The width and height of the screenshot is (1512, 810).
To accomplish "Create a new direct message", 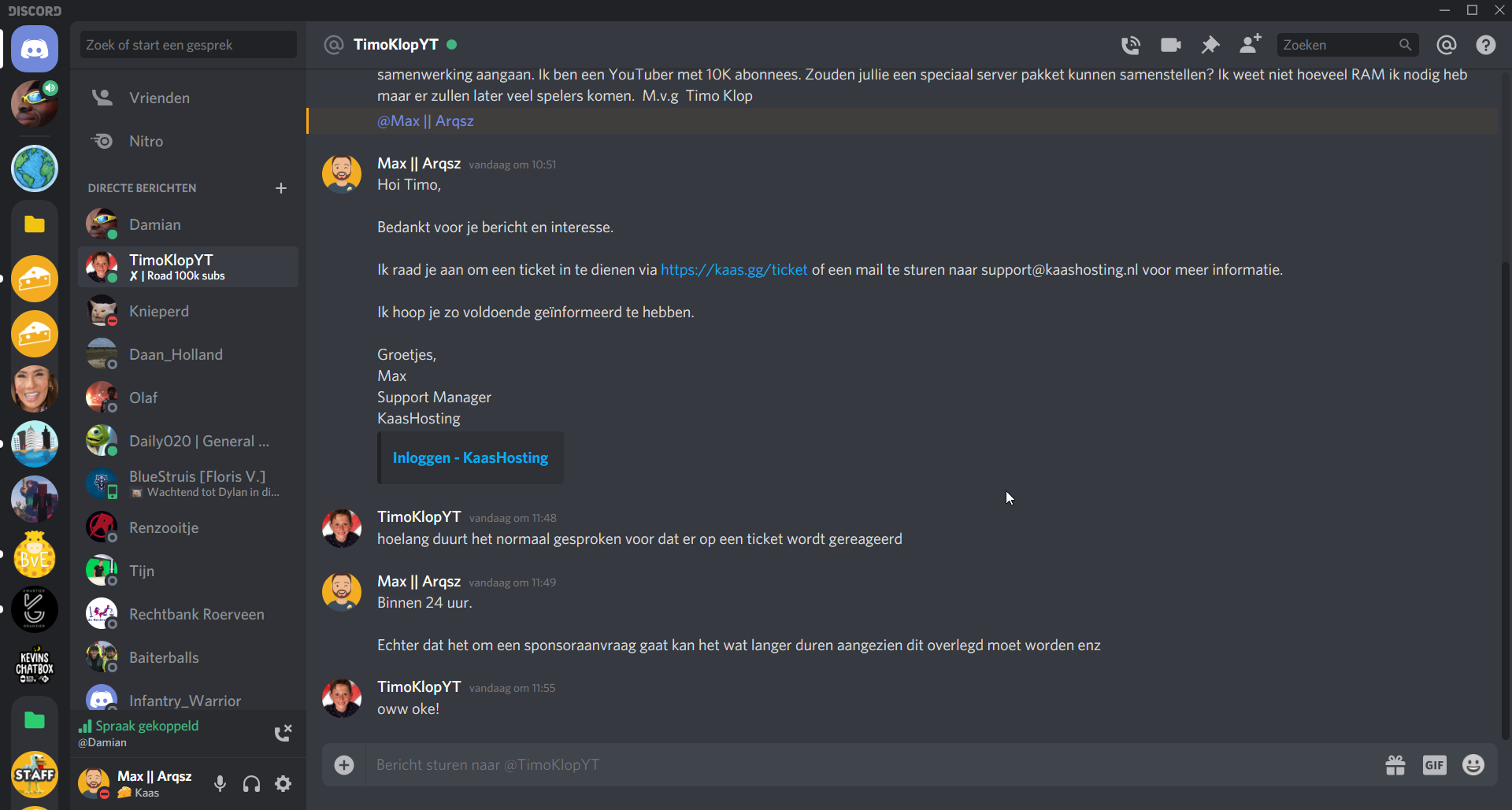I will 281,188.
